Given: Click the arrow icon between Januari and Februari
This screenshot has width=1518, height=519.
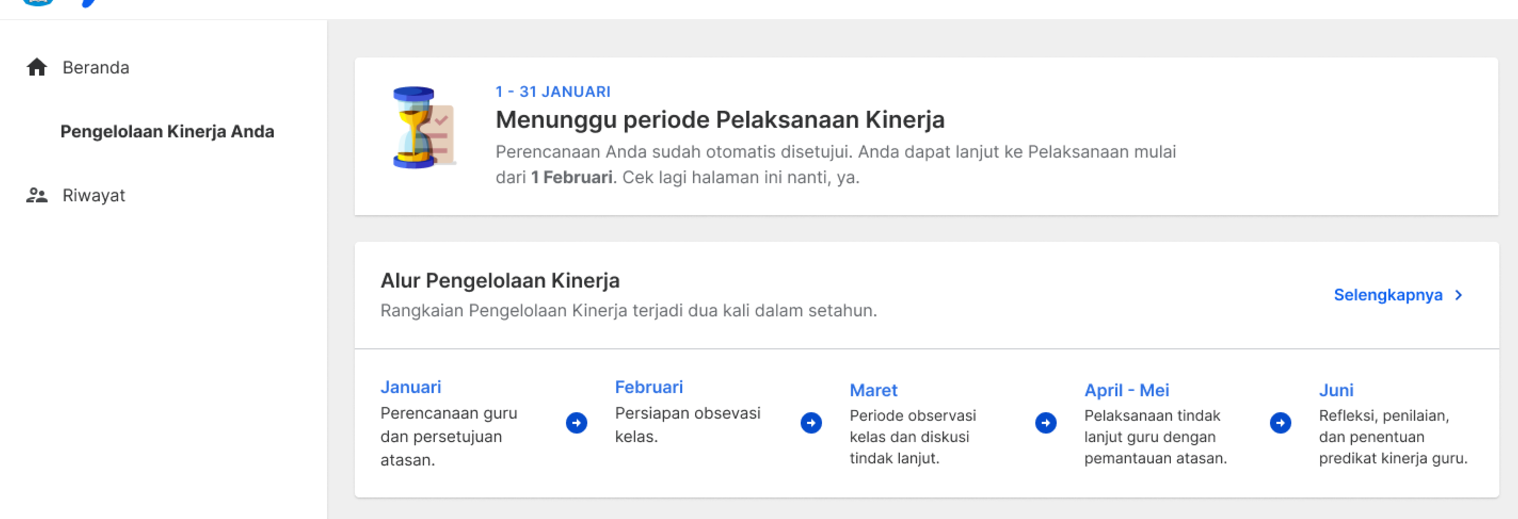Looking at the screenshot, I should [x=577, y=423].
